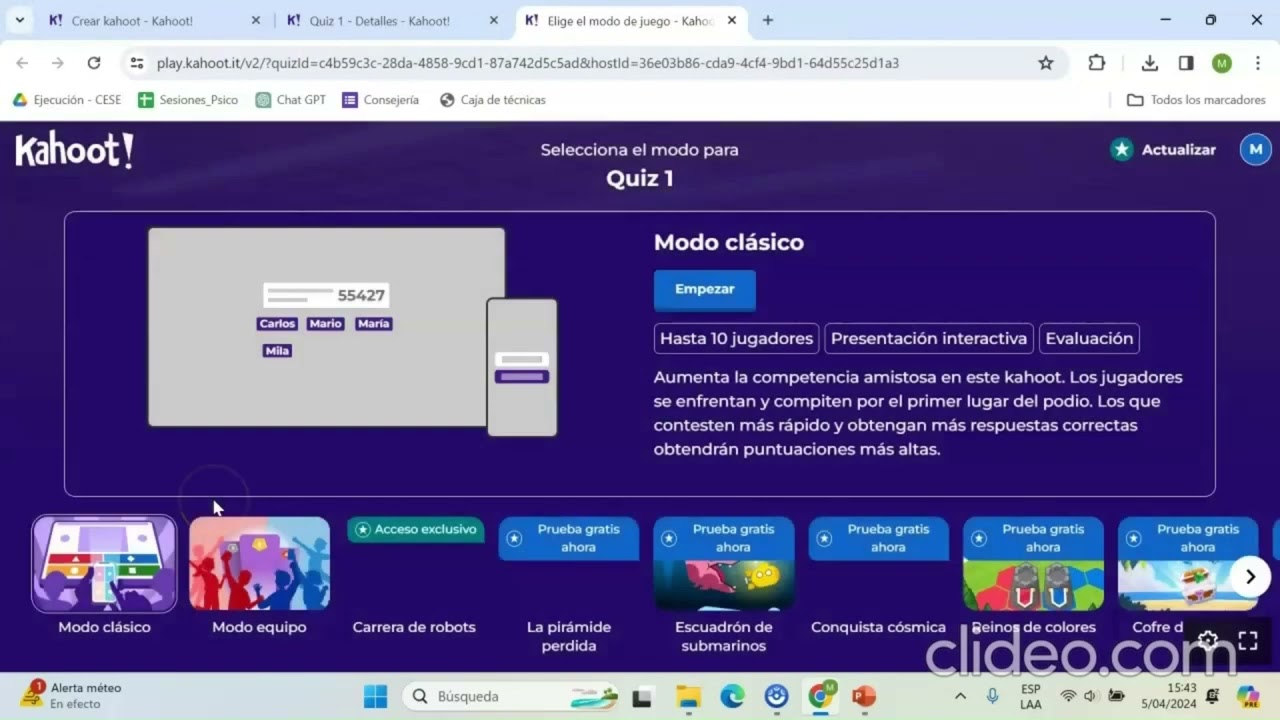Open the Chrome profile M avatar
Screen dimensions: 1280x720
point(1222,63)
